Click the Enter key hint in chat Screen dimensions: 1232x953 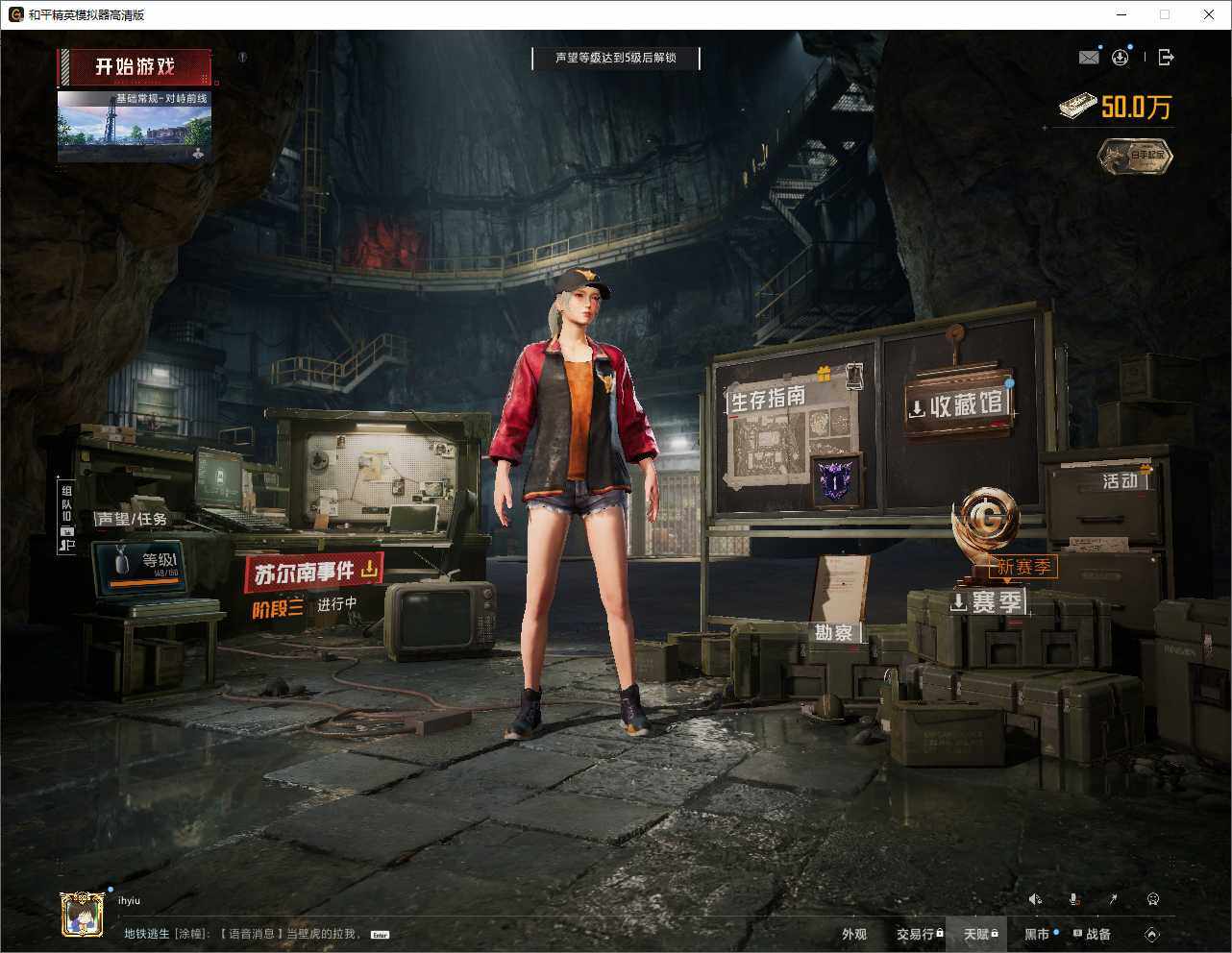[x=381, y=935]
